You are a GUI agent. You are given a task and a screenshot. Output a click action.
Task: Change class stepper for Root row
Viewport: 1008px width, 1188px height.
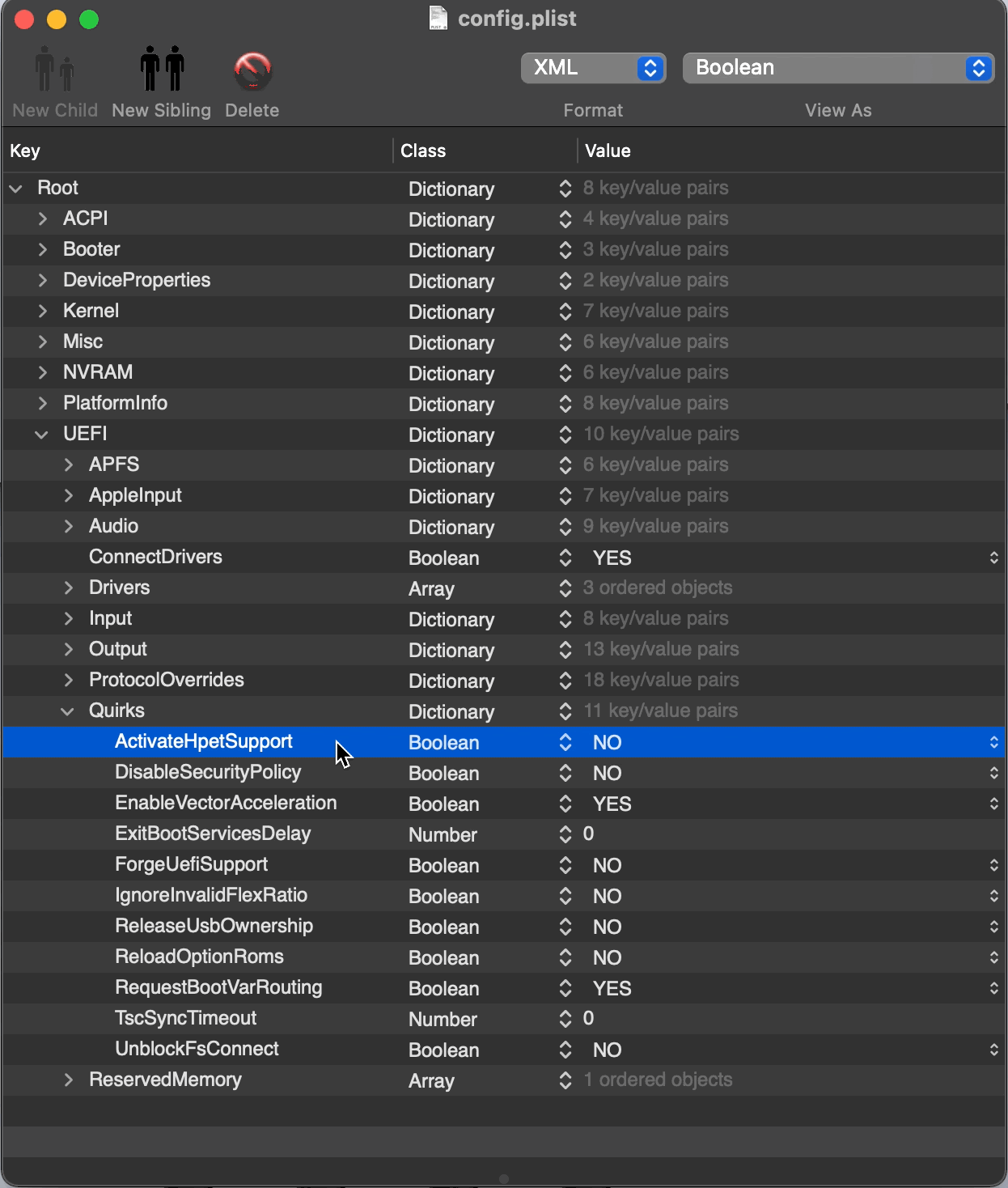pos(565,189)
